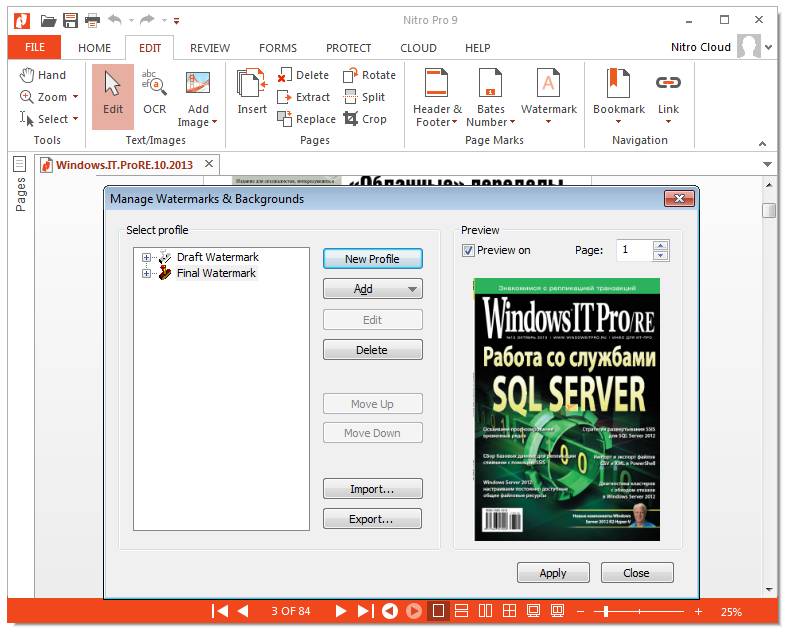Open the Header & Footer dropdown
786x635 pixels.
pyautogui.click(x=454, y=122)
